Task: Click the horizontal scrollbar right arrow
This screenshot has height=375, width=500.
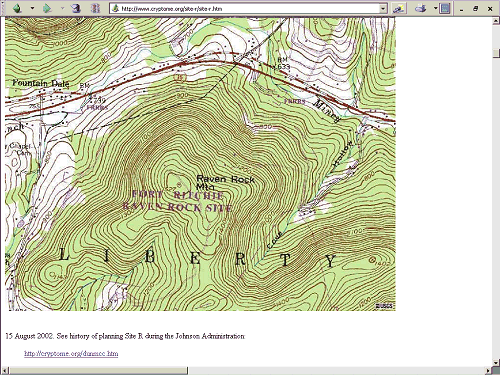Action: tap(488, 371)
